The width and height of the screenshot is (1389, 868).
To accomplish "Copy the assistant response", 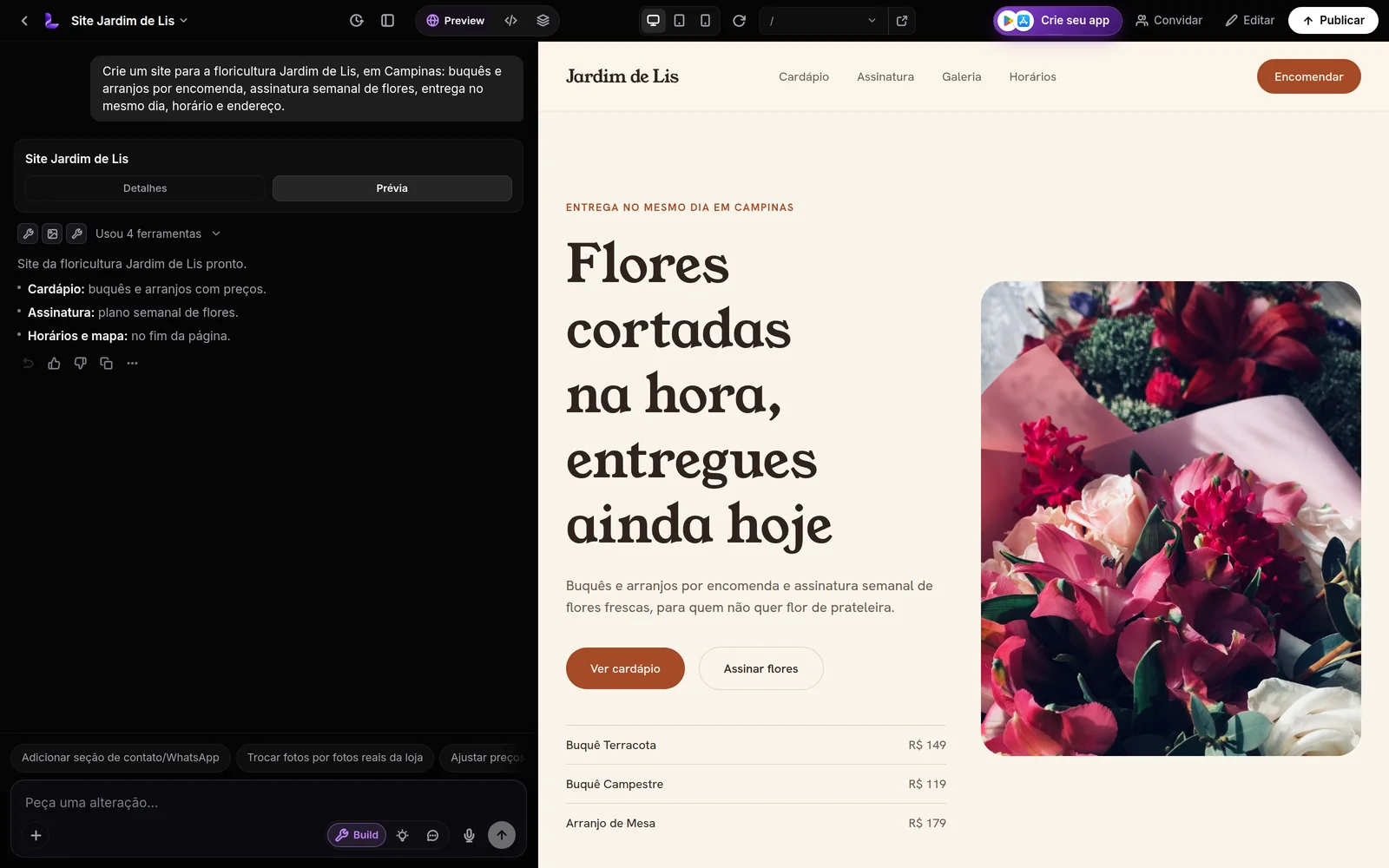I will coord(106,363).
